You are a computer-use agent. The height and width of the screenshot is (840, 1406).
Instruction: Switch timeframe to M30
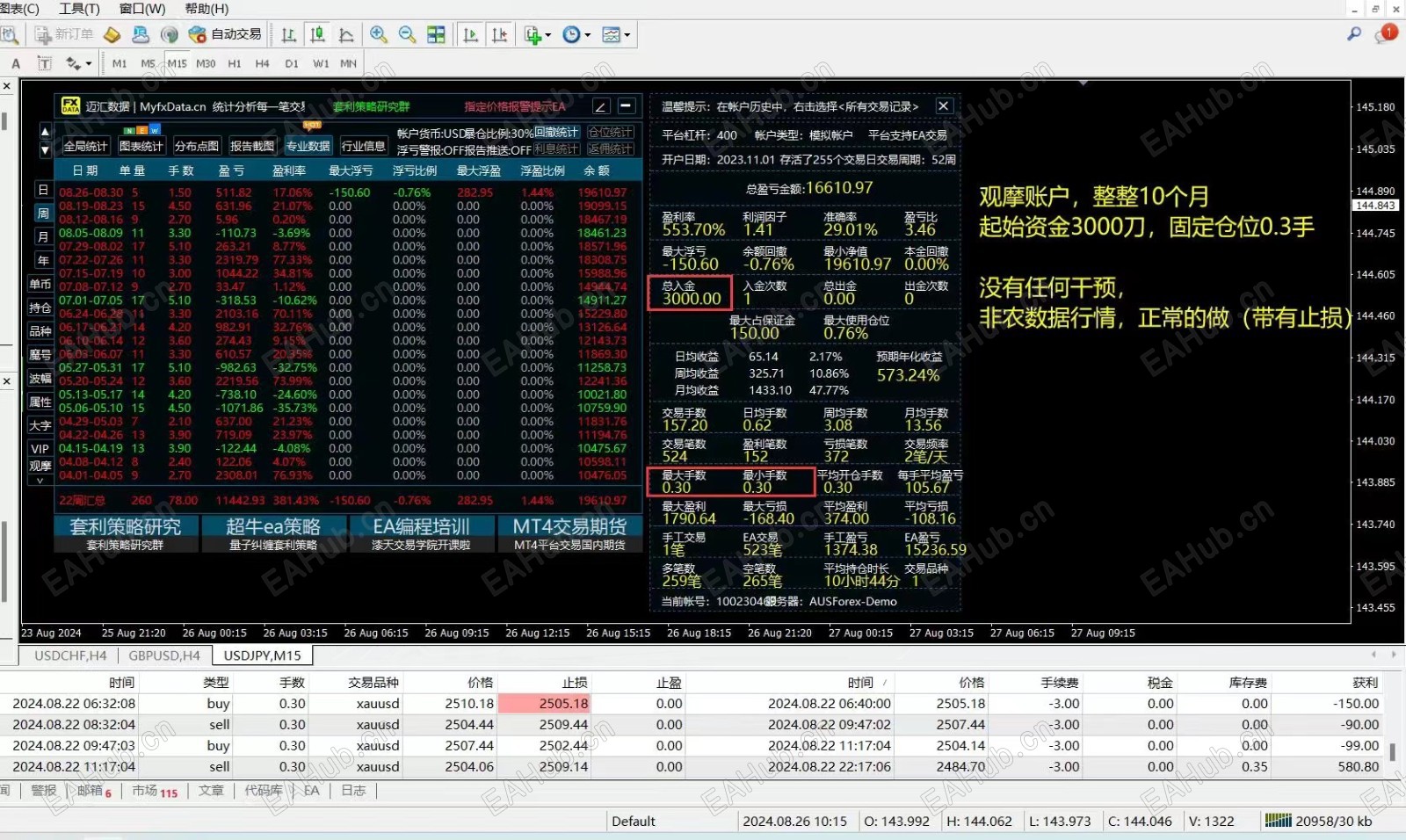206,63
